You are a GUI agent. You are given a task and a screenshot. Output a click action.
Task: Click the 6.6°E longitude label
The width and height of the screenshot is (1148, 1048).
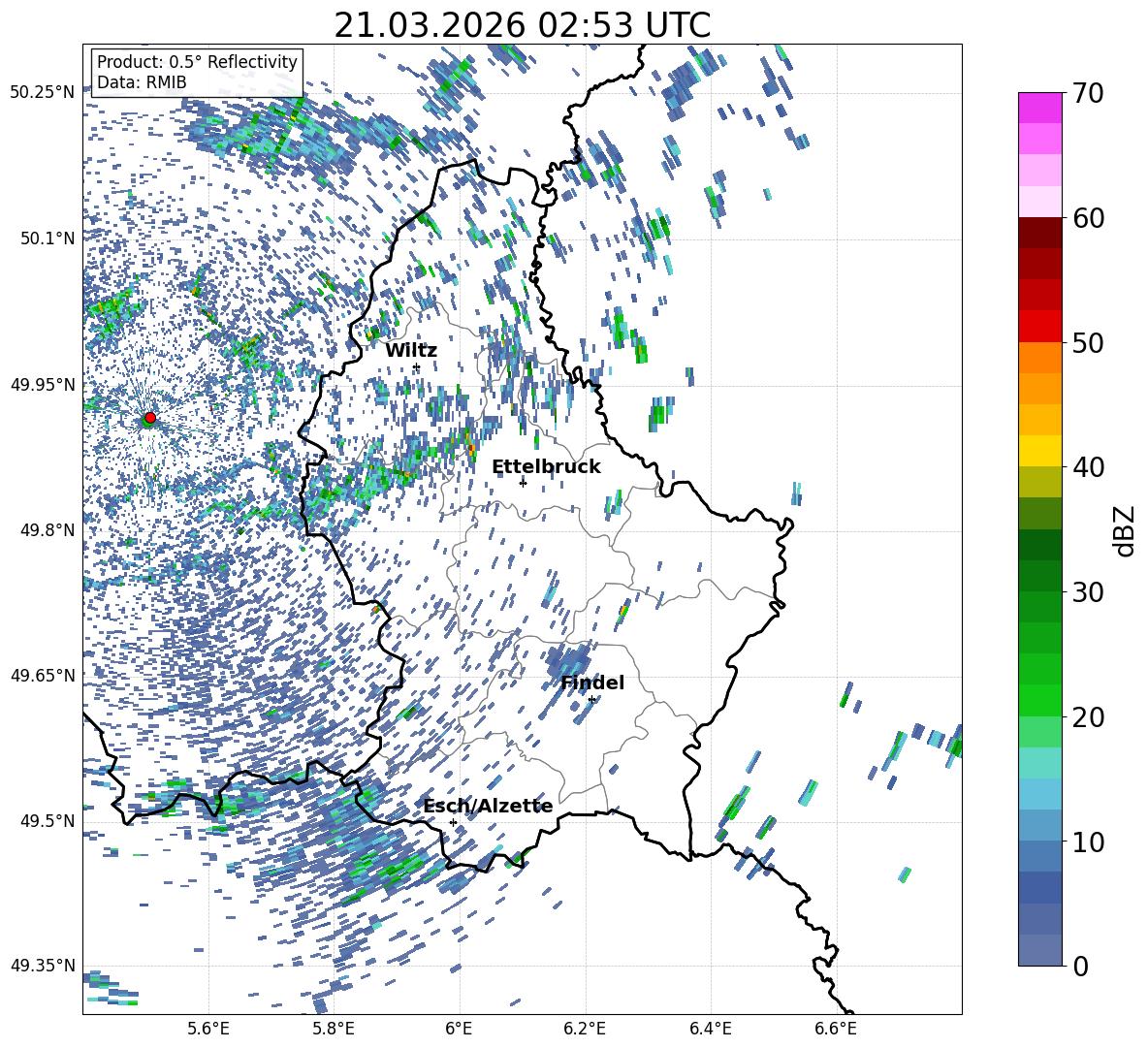(x=836, y=1029)
